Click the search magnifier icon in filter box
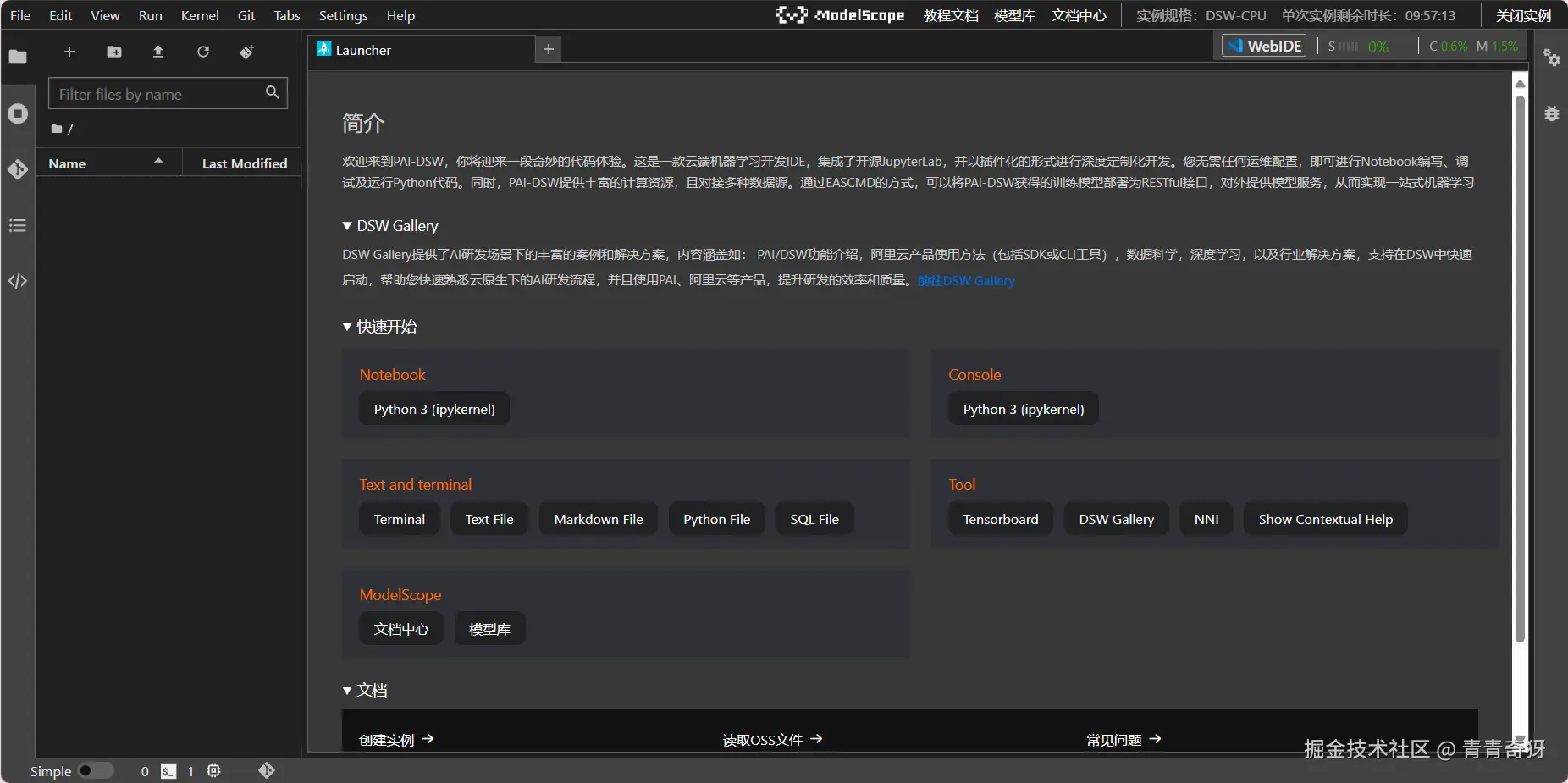This screenshot has width=1568, height=783. click(x=273, y=92)
